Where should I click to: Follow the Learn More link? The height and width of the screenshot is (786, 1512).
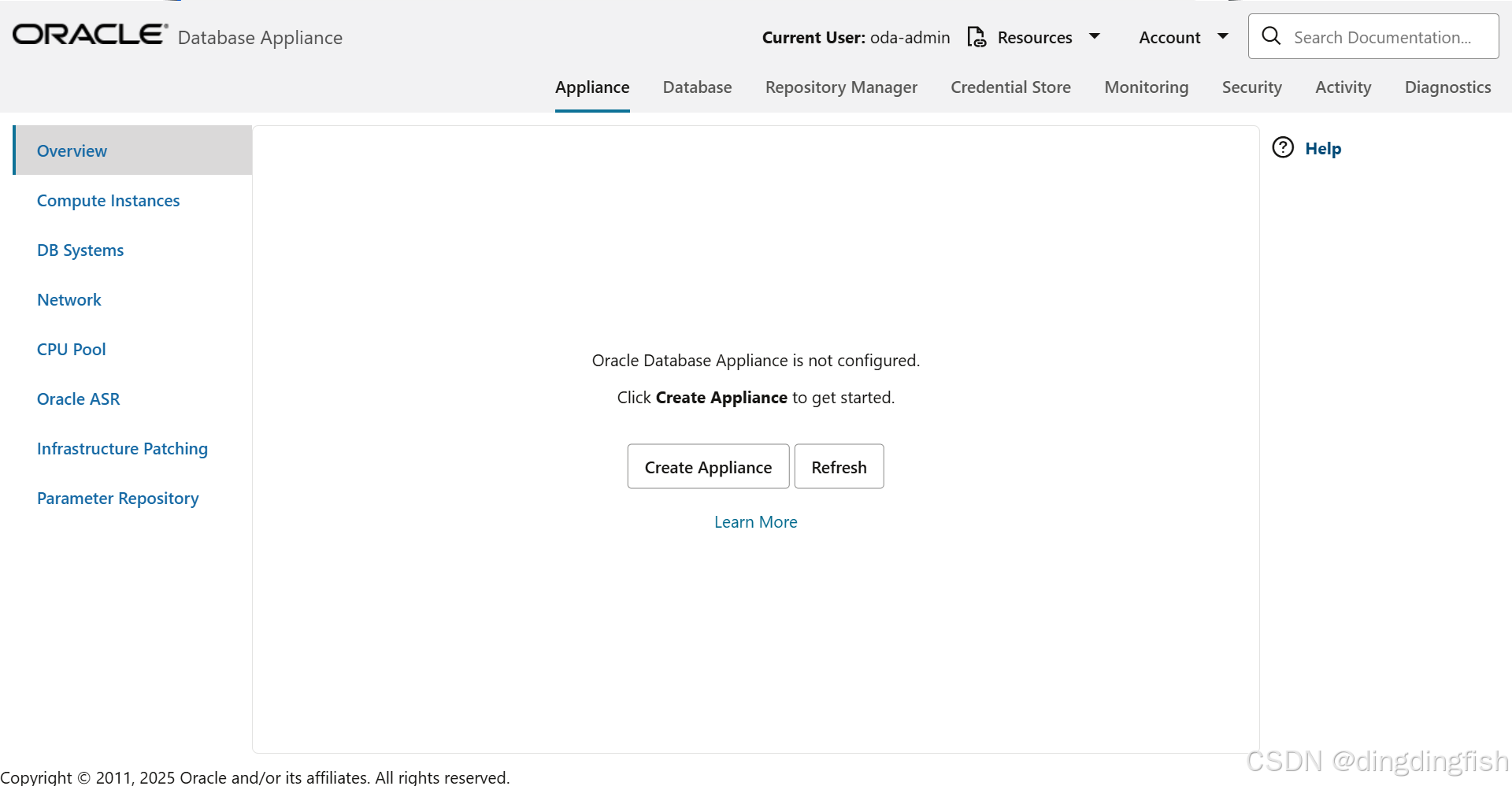(755, 522)
